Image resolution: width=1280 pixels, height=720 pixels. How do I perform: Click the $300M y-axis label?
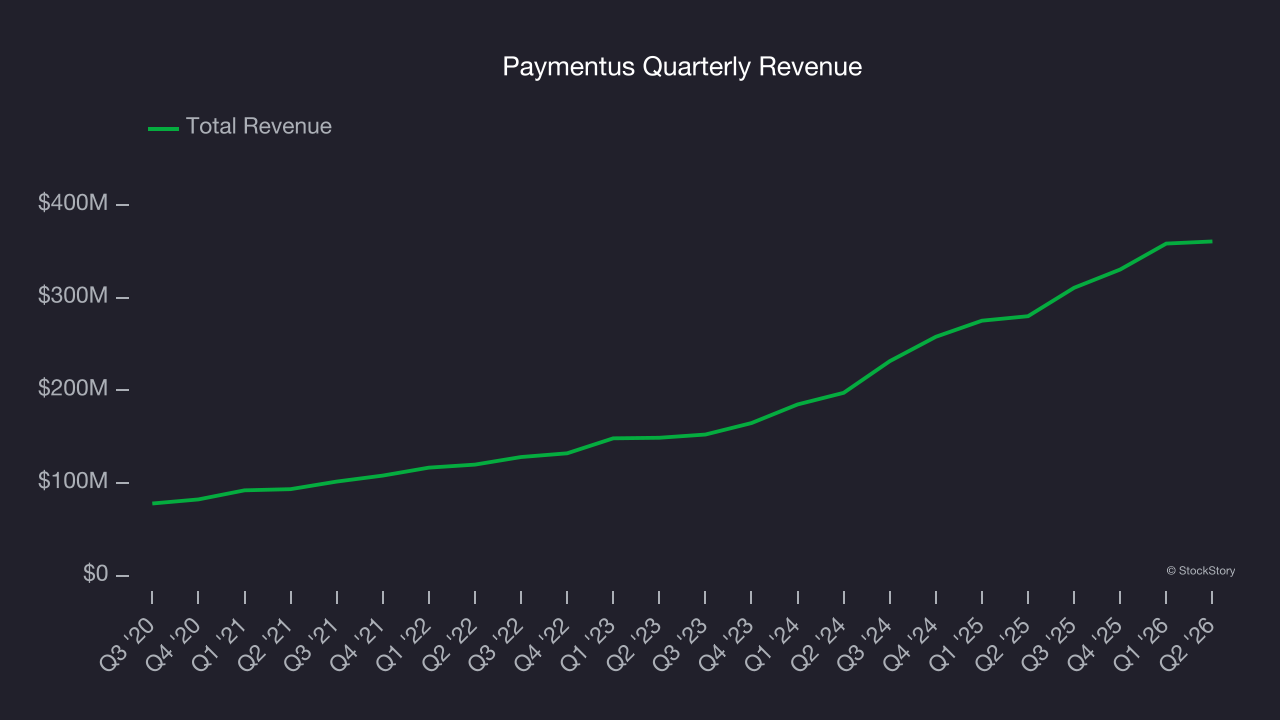tap(72, 296)
